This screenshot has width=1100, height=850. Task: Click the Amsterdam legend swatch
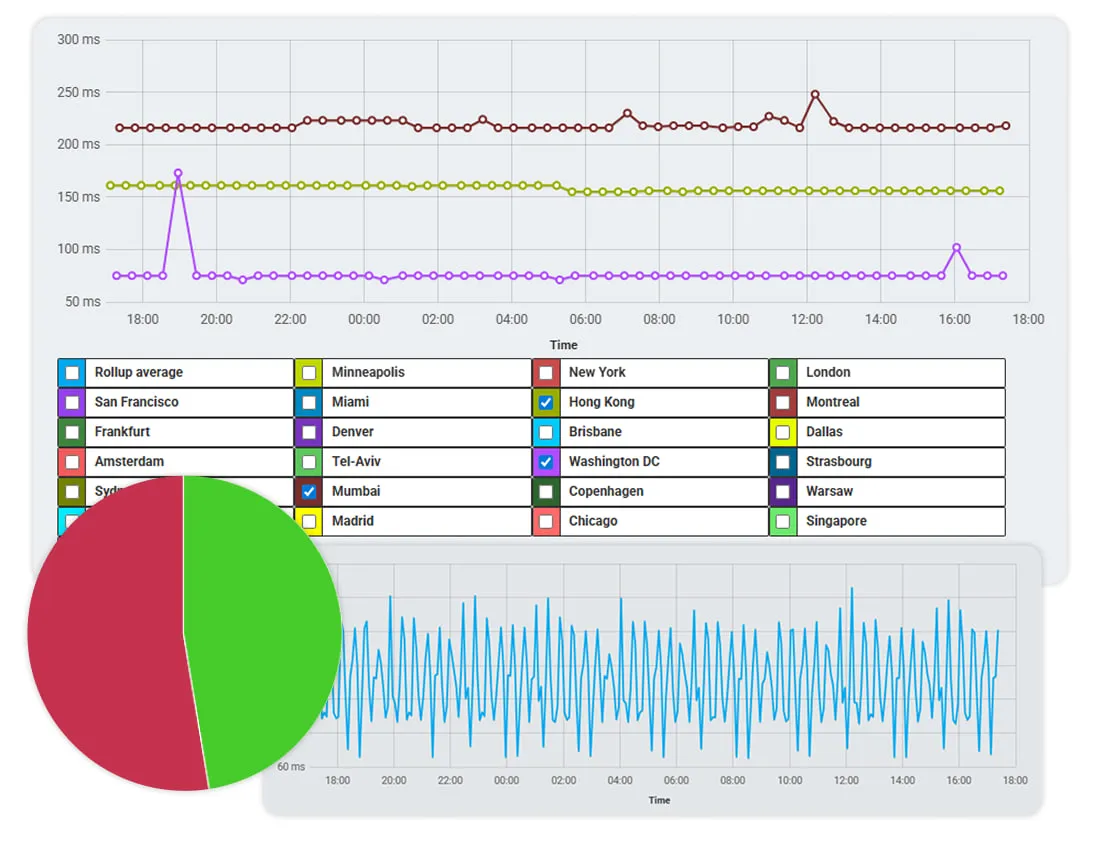pyautogui.click(x=72, y=461)
